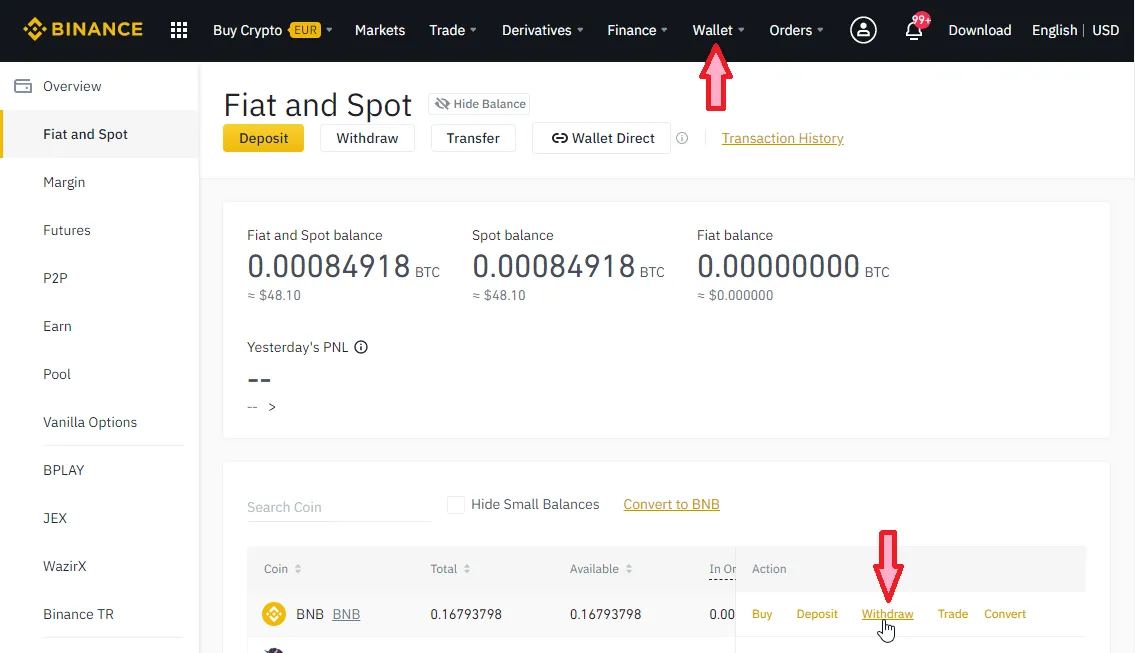Click the Yesterday's PNL info icon

pyautogui.click(x=360, y=347)
